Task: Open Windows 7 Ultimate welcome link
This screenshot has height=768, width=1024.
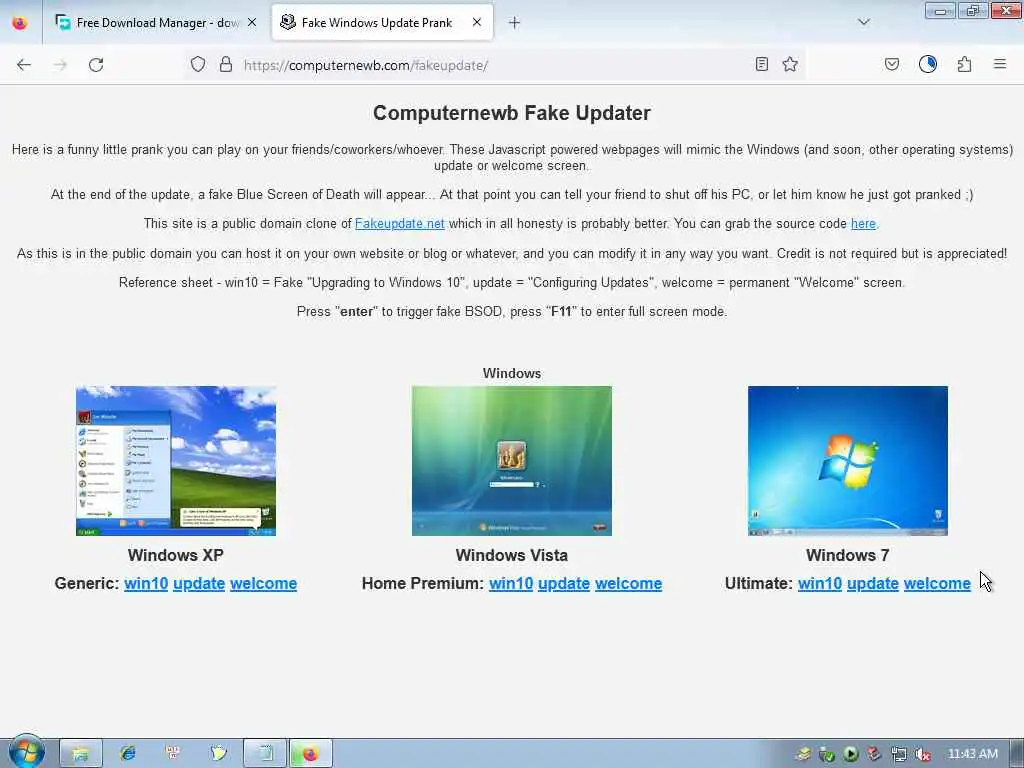Action: [x=937, y=583]
